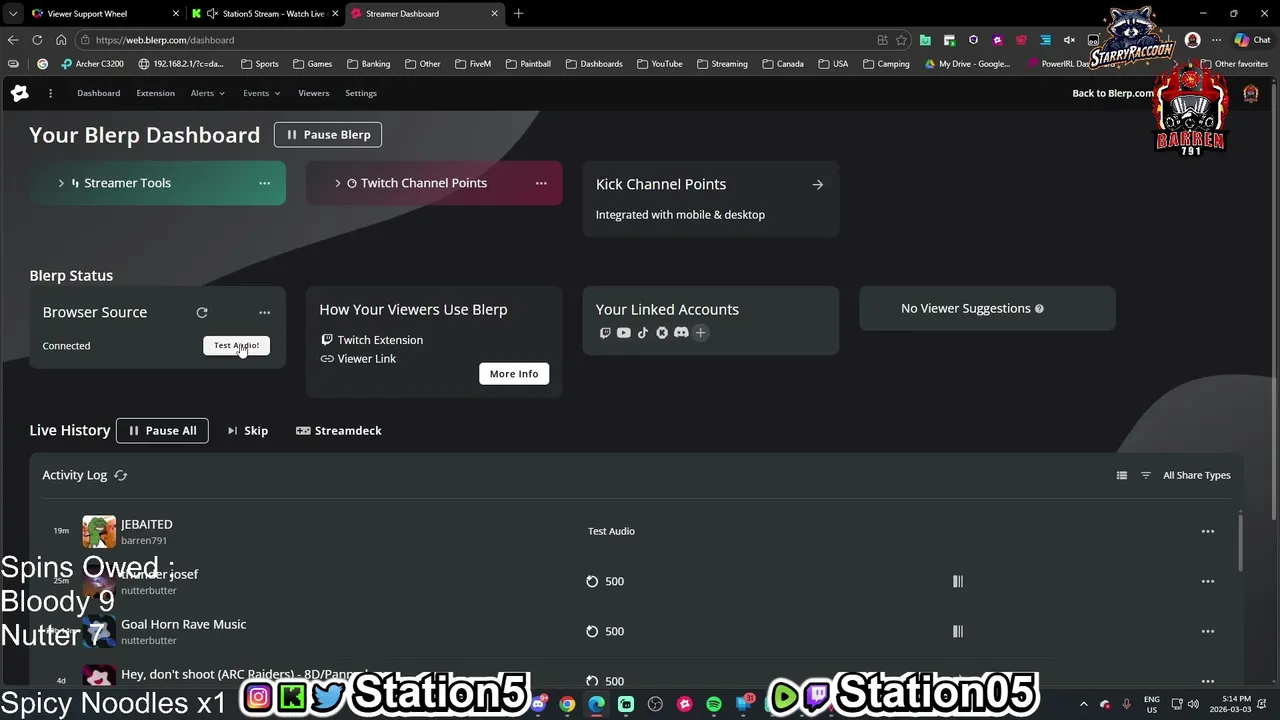Follow the Back to Blerp.com link
The image size is (1280, 720).
point(1113,93)
